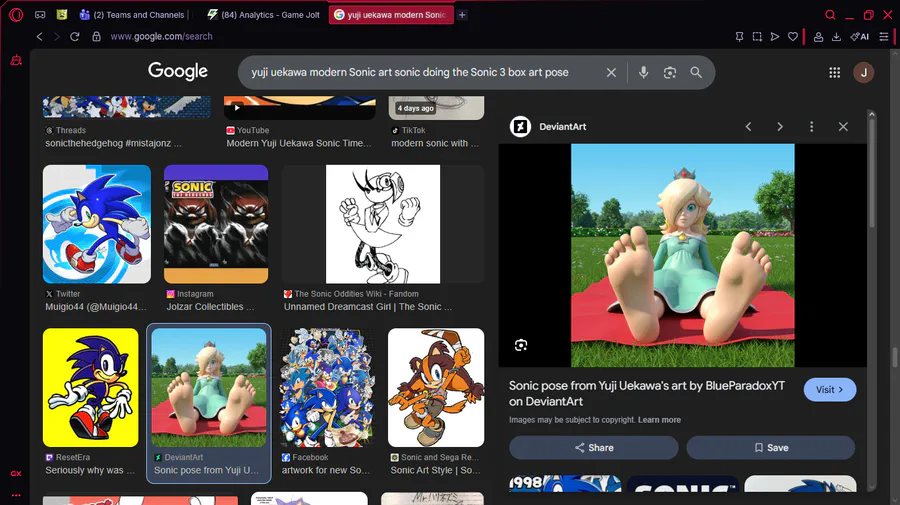900x505 pixels.
Task: Clear the search query with X
Action: [x=611, y=72]
